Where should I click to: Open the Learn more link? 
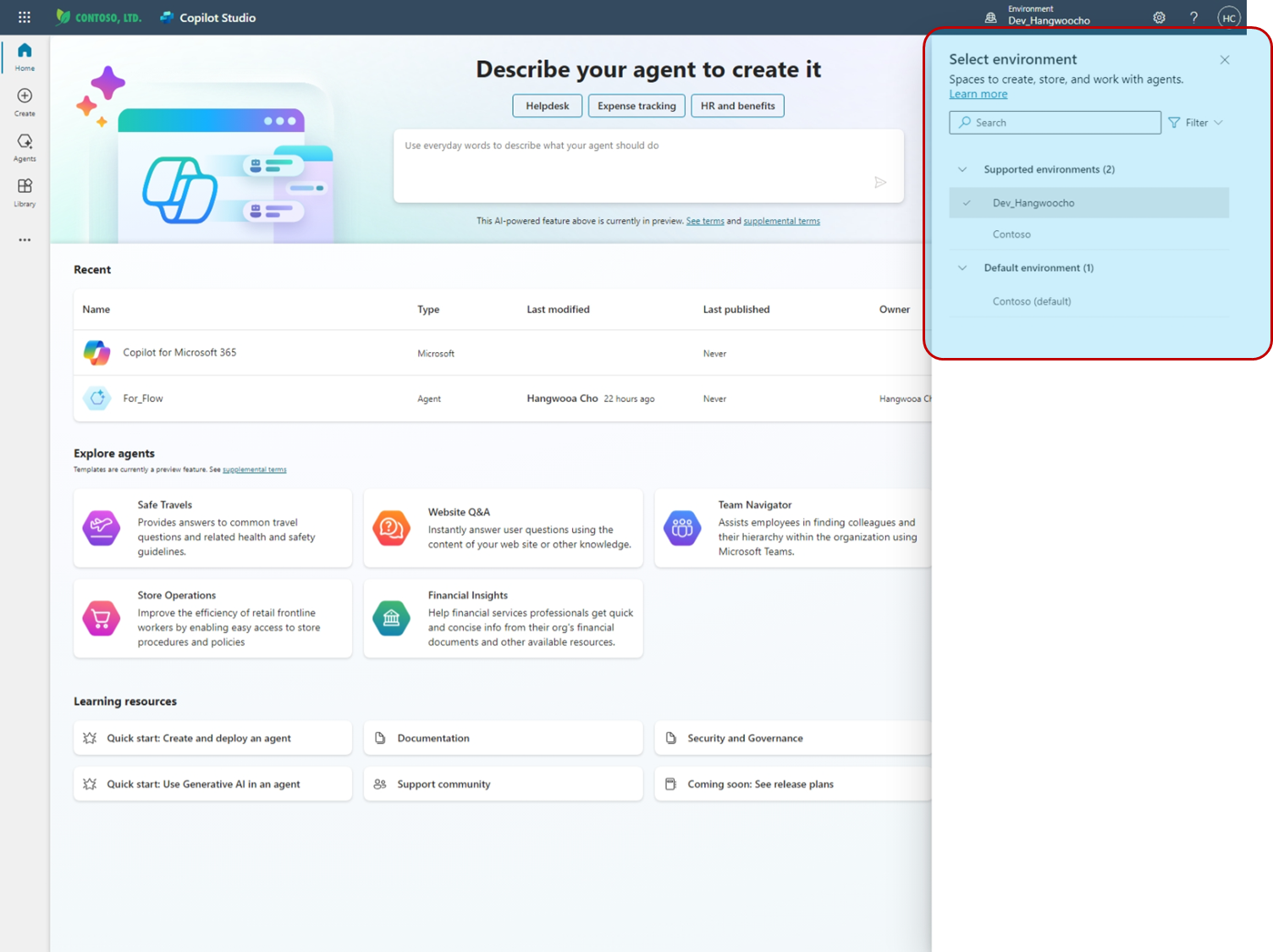(978, 94)
